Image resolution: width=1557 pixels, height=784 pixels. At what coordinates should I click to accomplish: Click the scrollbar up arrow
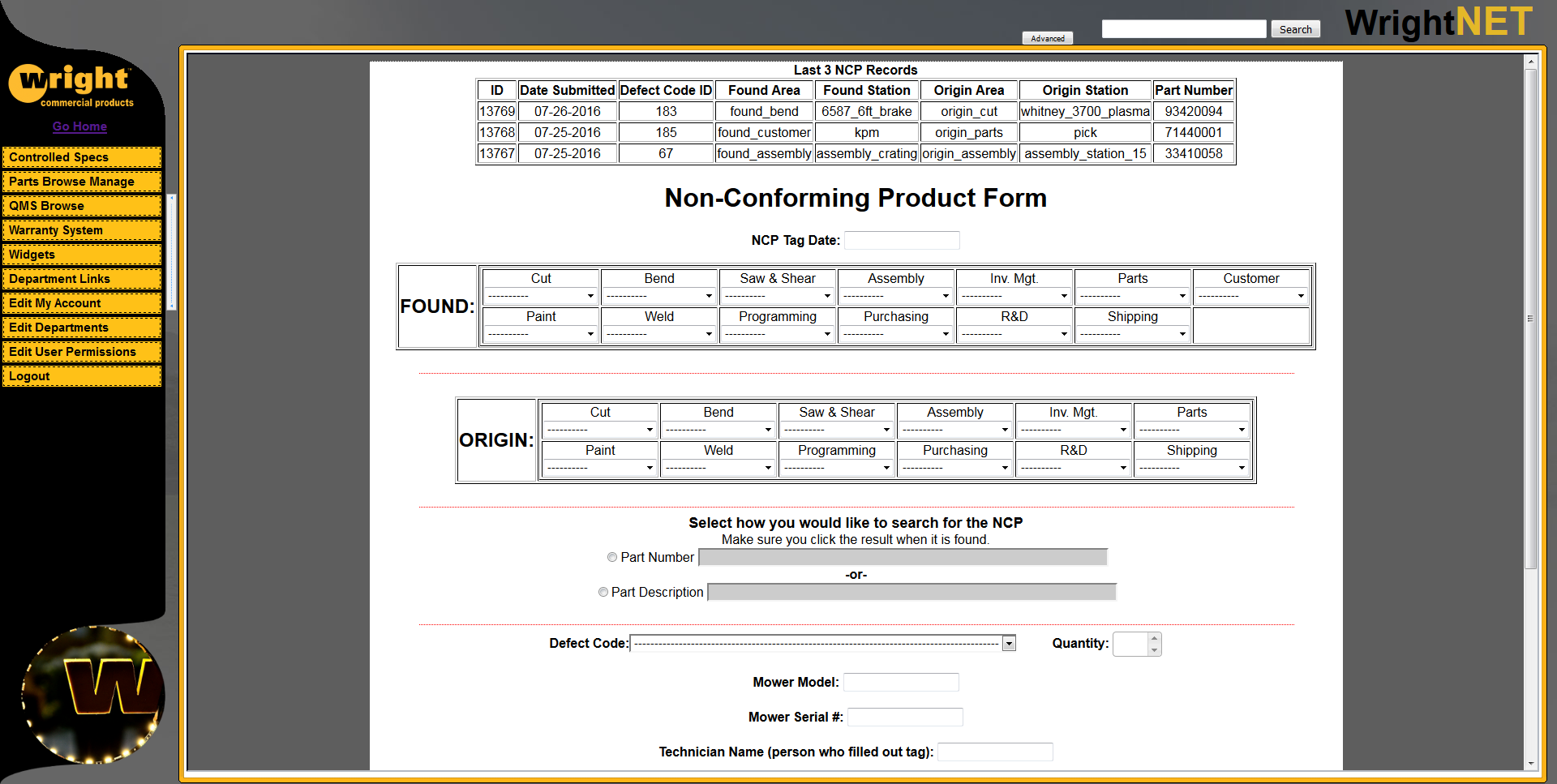point(1531,62)
